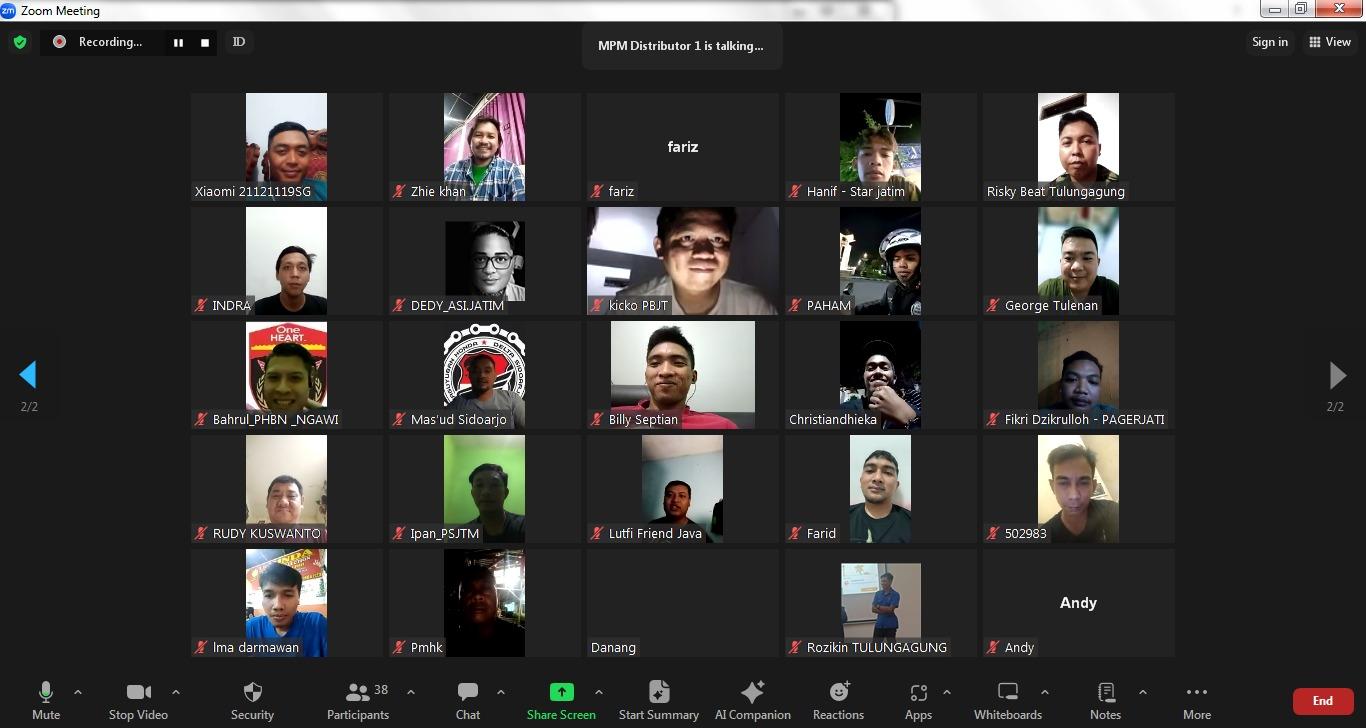Click the red End button
Viewport: 1366px width, 728px height.
click(x=1322, y=701)
